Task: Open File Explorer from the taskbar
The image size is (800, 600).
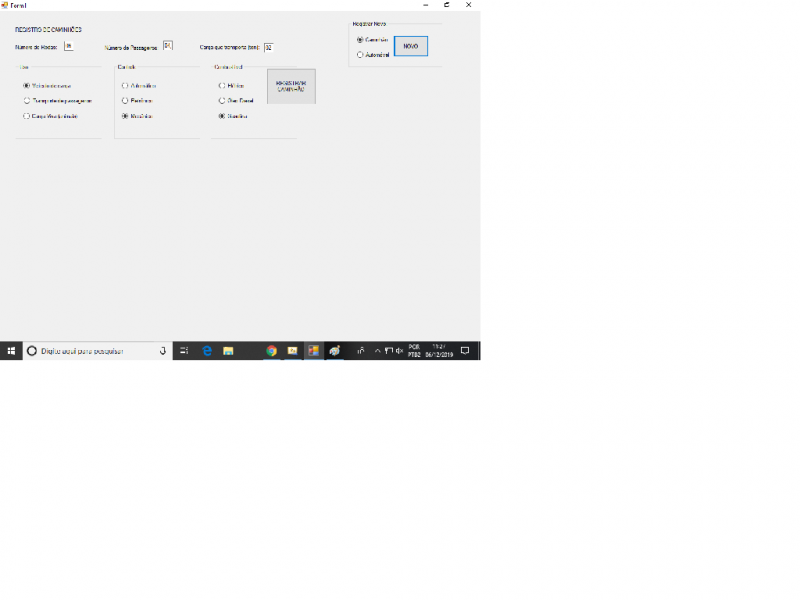Action: coord(228,351)
